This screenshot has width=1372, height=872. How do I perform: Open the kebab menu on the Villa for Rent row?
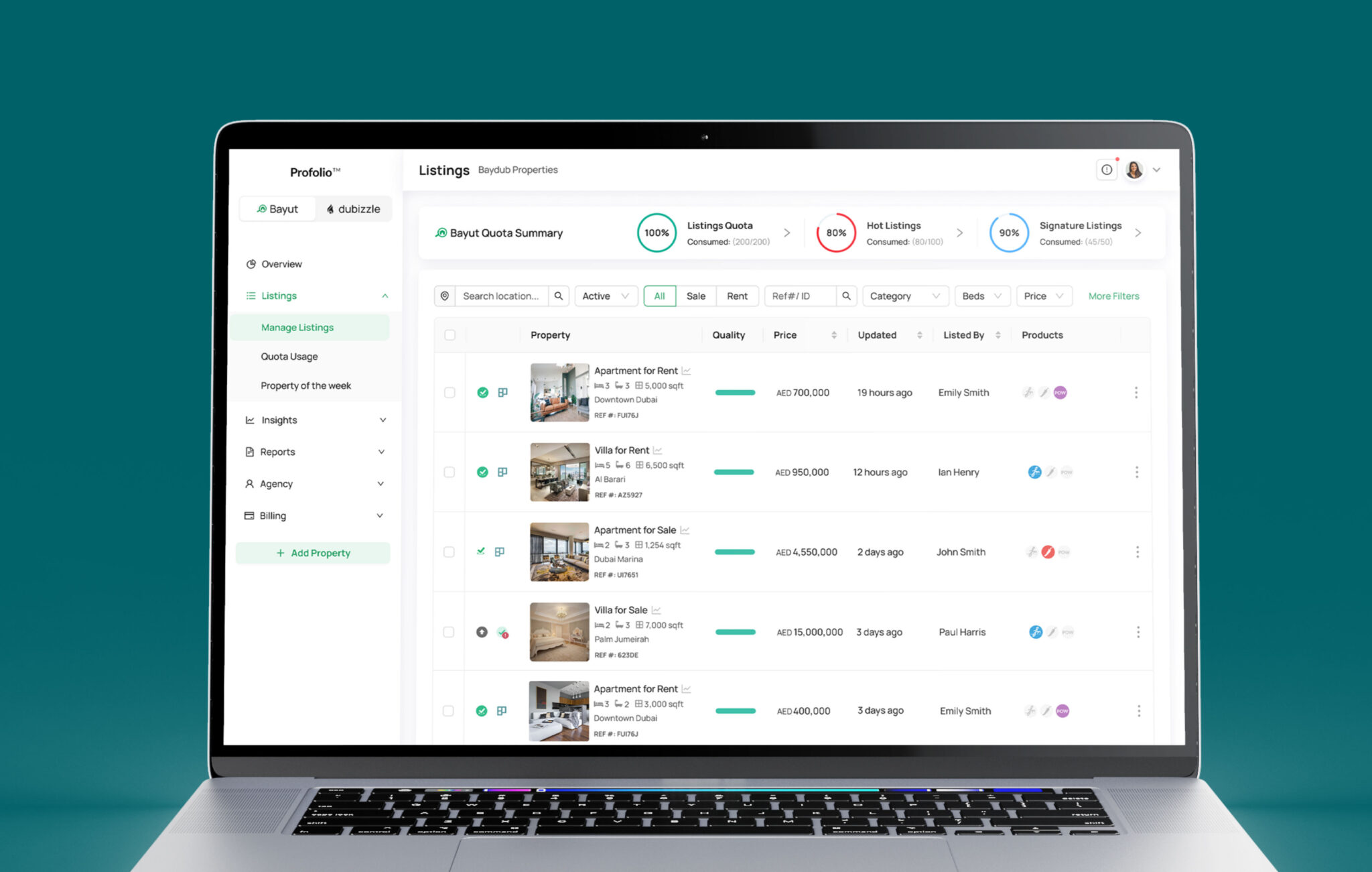point(1136,472)
